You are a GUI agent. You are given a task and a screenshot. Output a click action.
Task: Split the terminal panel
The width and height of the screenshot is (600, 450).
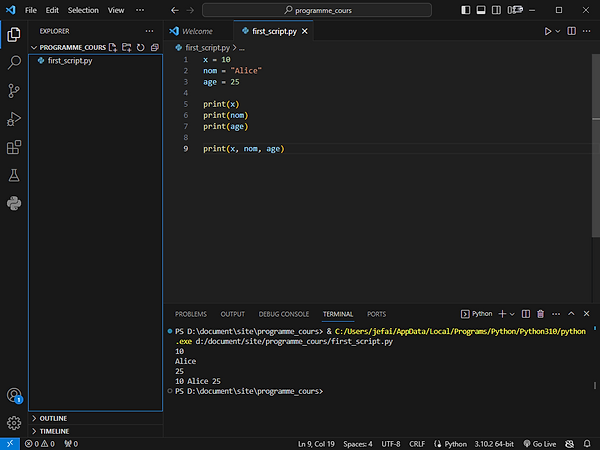[x=526, y=314]
